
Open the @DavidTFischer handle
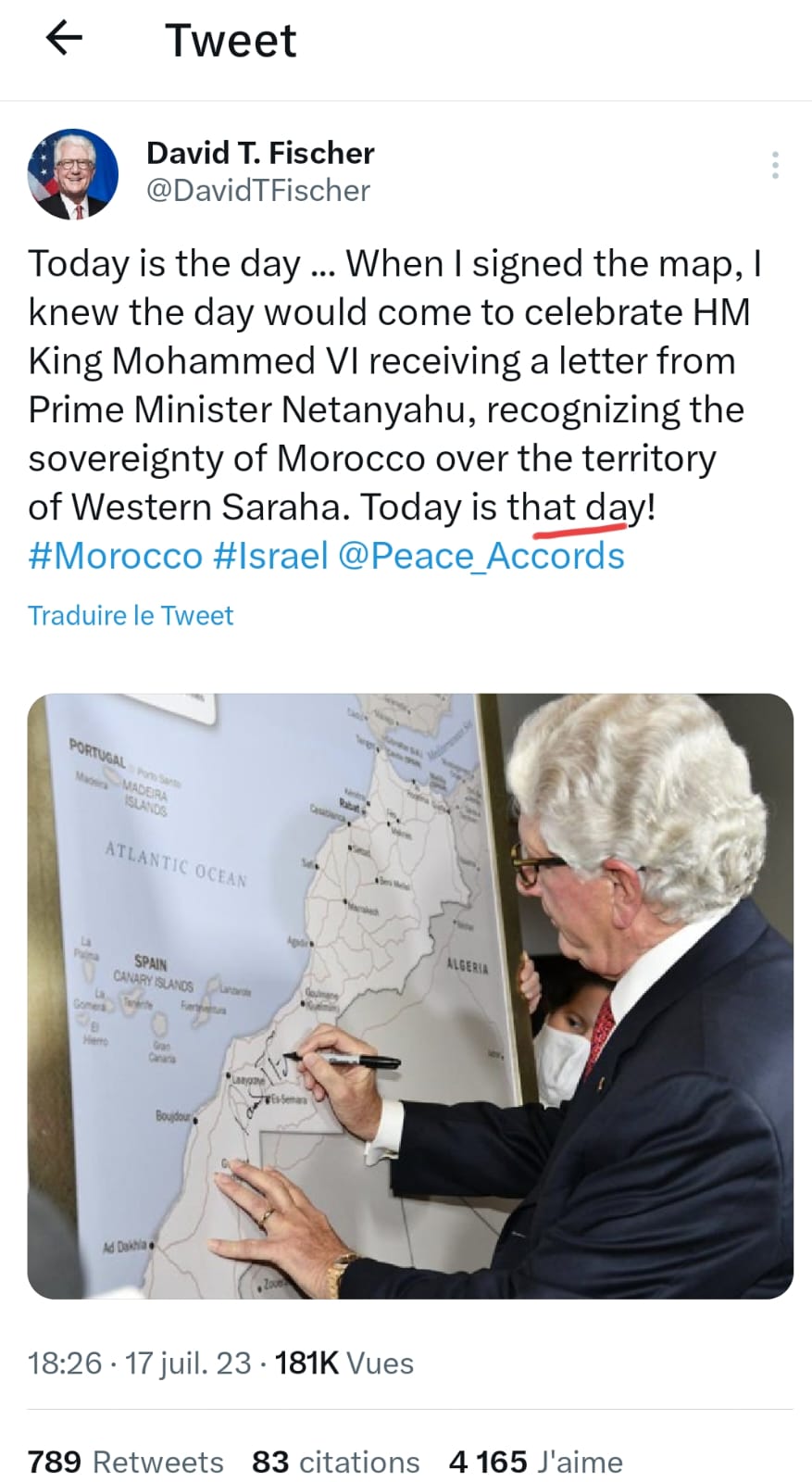point(258,191)
